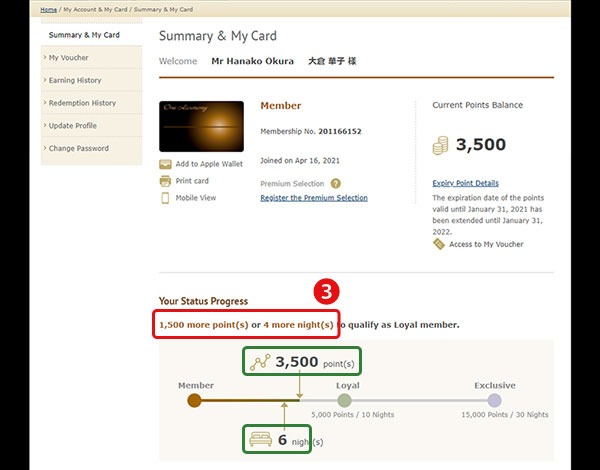
Task: Click the Mobile View phone icon
Action: [x=165, y=198]
